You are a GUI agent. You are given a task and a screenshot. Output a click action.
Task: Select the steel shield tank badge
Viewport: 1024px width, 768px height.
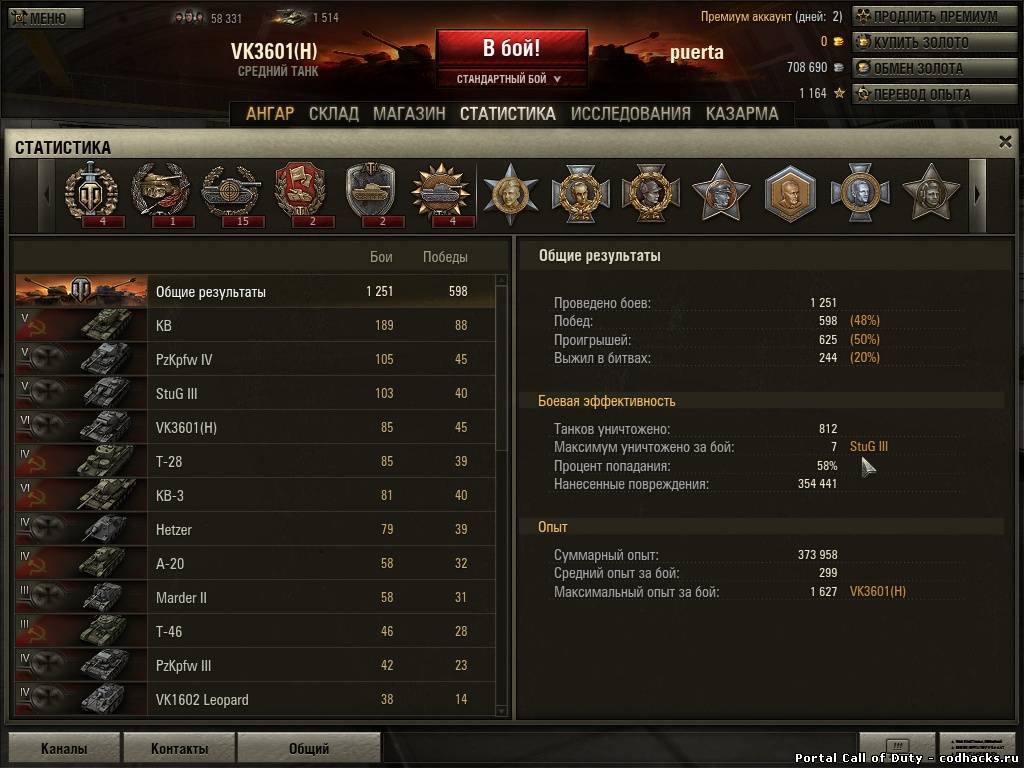[370, 192]
